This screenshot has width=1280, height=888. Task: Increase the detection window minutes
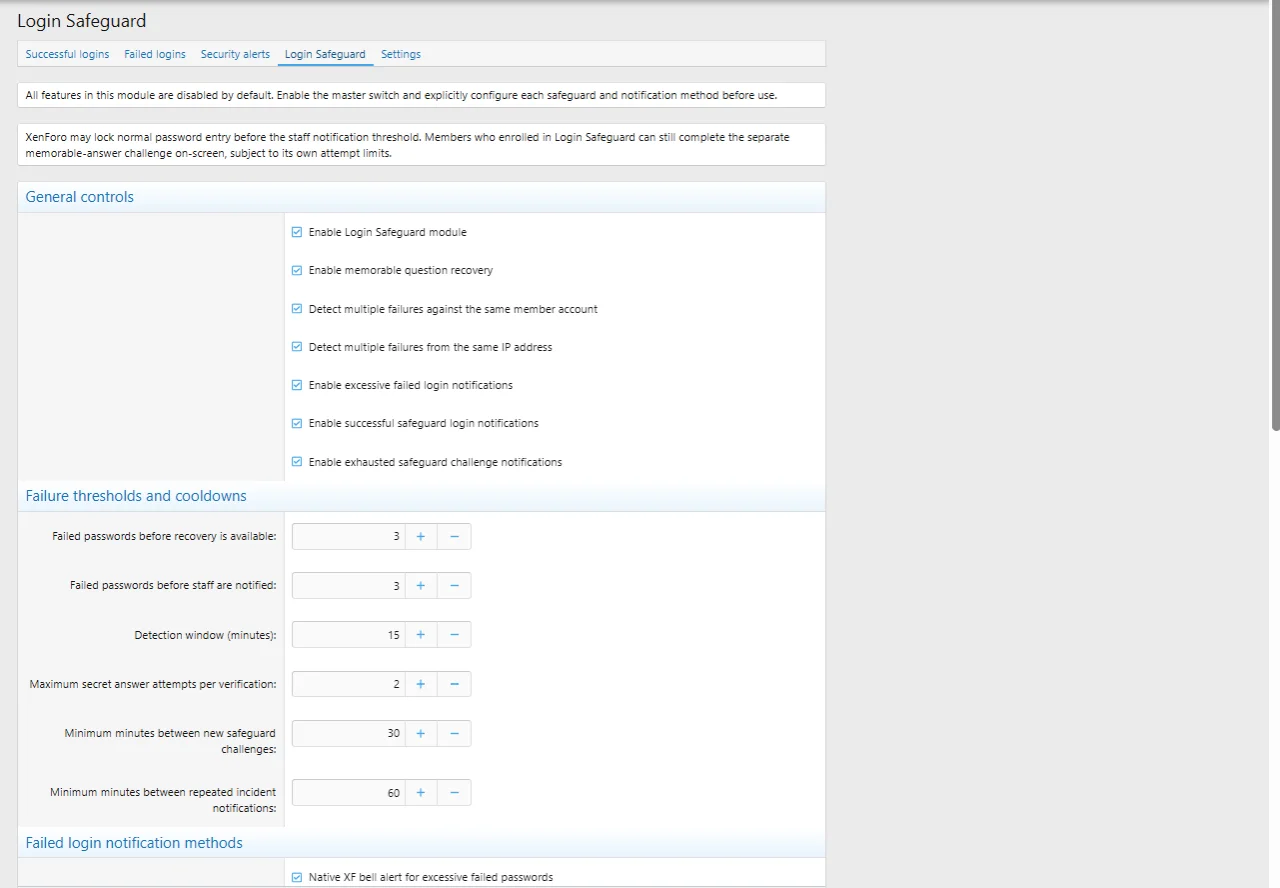pyautogui.click(x=420, y=635)
